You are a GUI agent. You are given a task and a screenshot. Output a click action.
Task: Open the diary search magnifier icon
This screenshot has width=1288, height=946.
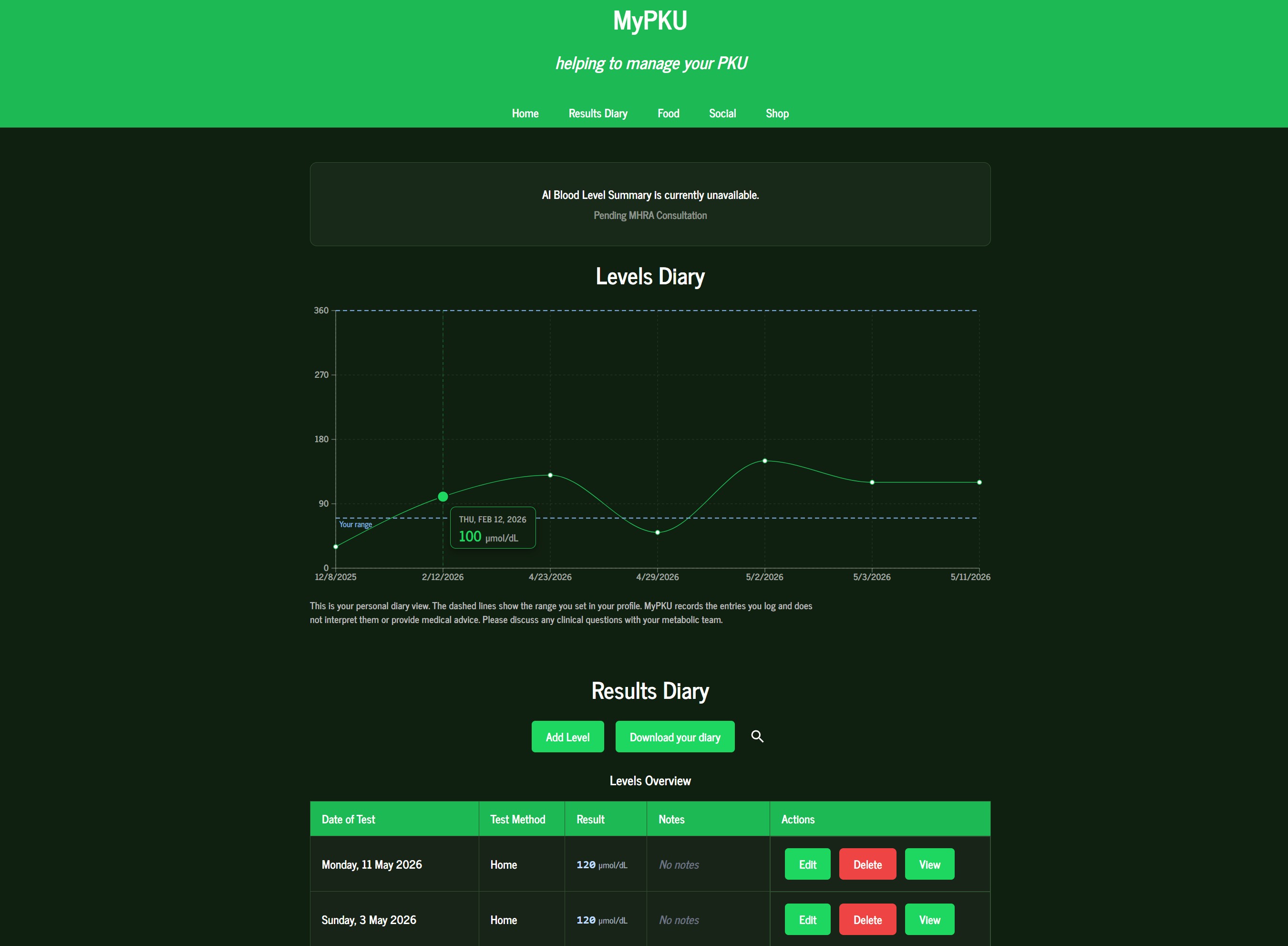coord(757,737)
